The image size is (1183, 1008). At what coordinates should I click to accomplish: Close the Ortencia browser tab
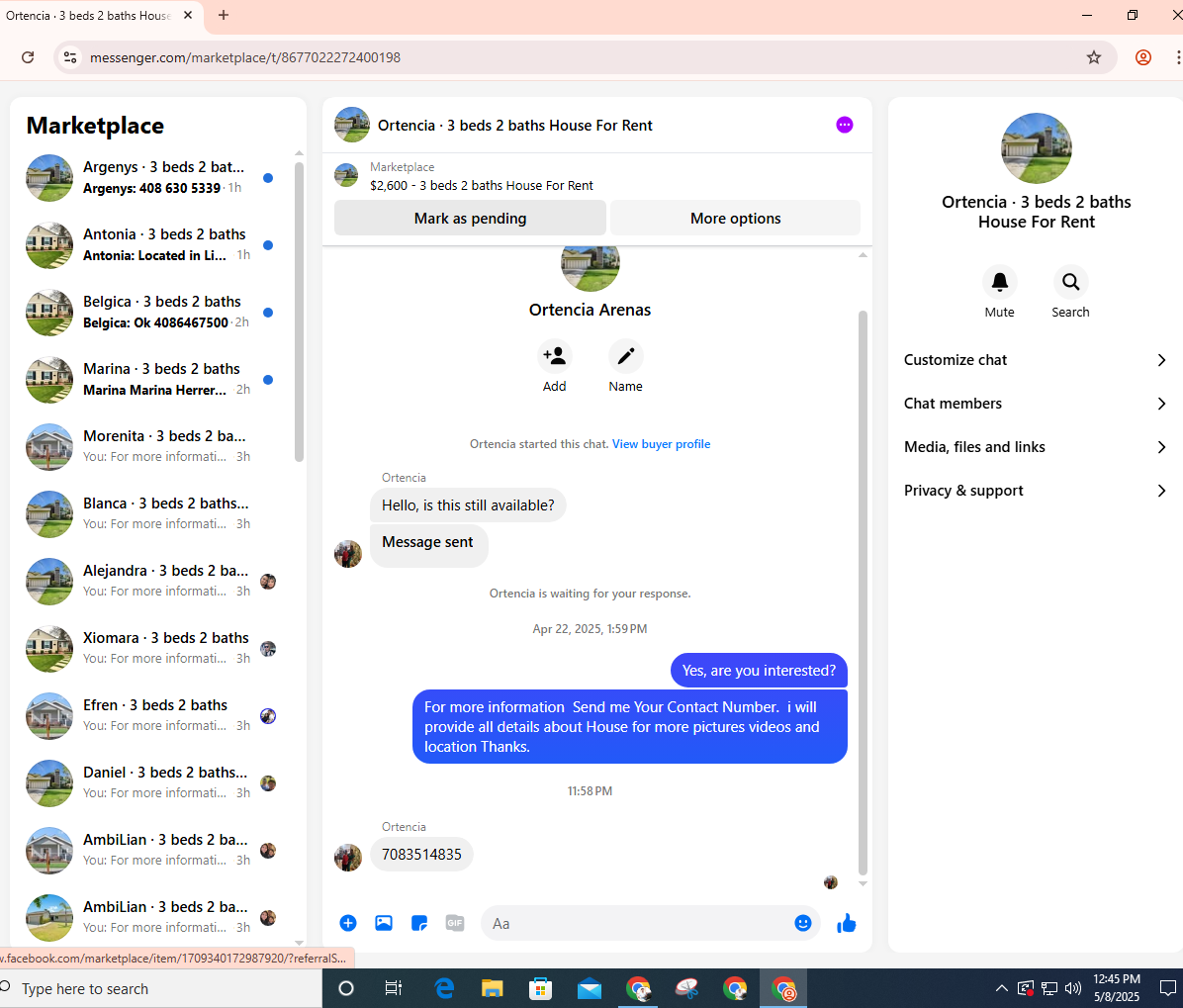pyautogui.click(x=188, y=15)
